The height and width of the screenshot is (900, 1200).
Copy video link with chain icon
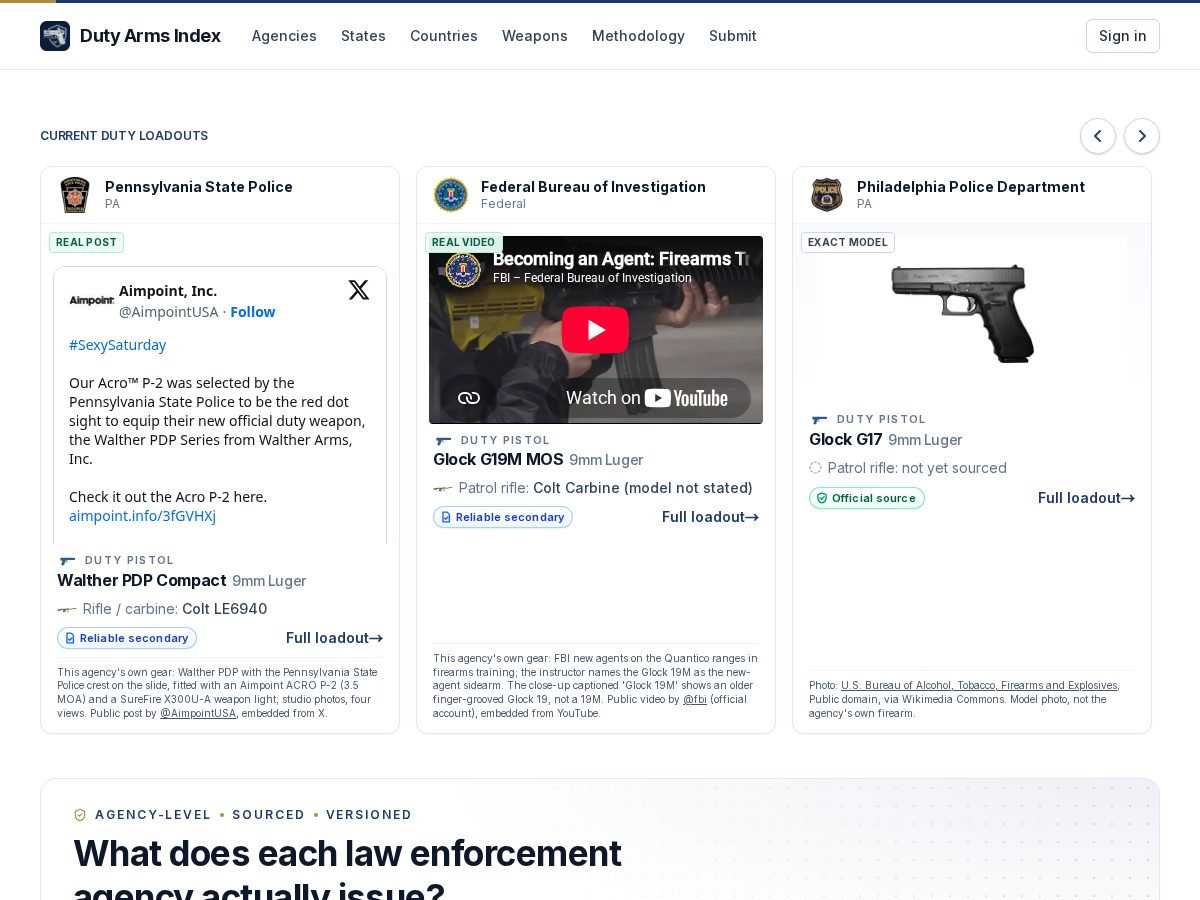[469, 398]
